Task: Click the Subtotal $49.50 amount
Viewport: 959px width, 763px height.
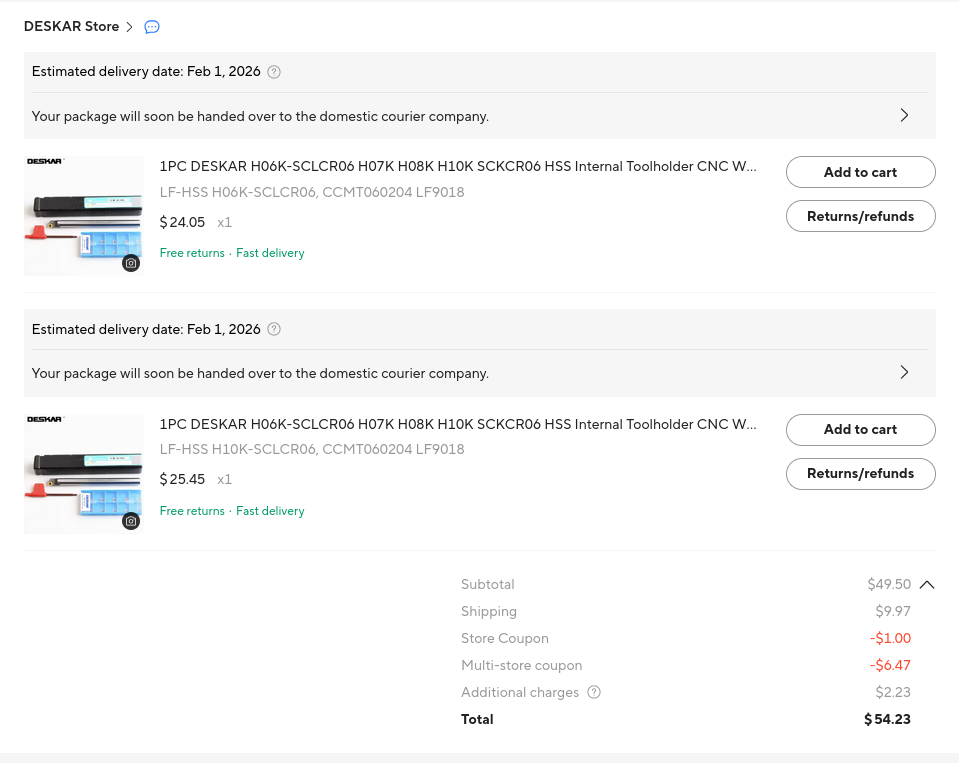Action: [889, 584]
